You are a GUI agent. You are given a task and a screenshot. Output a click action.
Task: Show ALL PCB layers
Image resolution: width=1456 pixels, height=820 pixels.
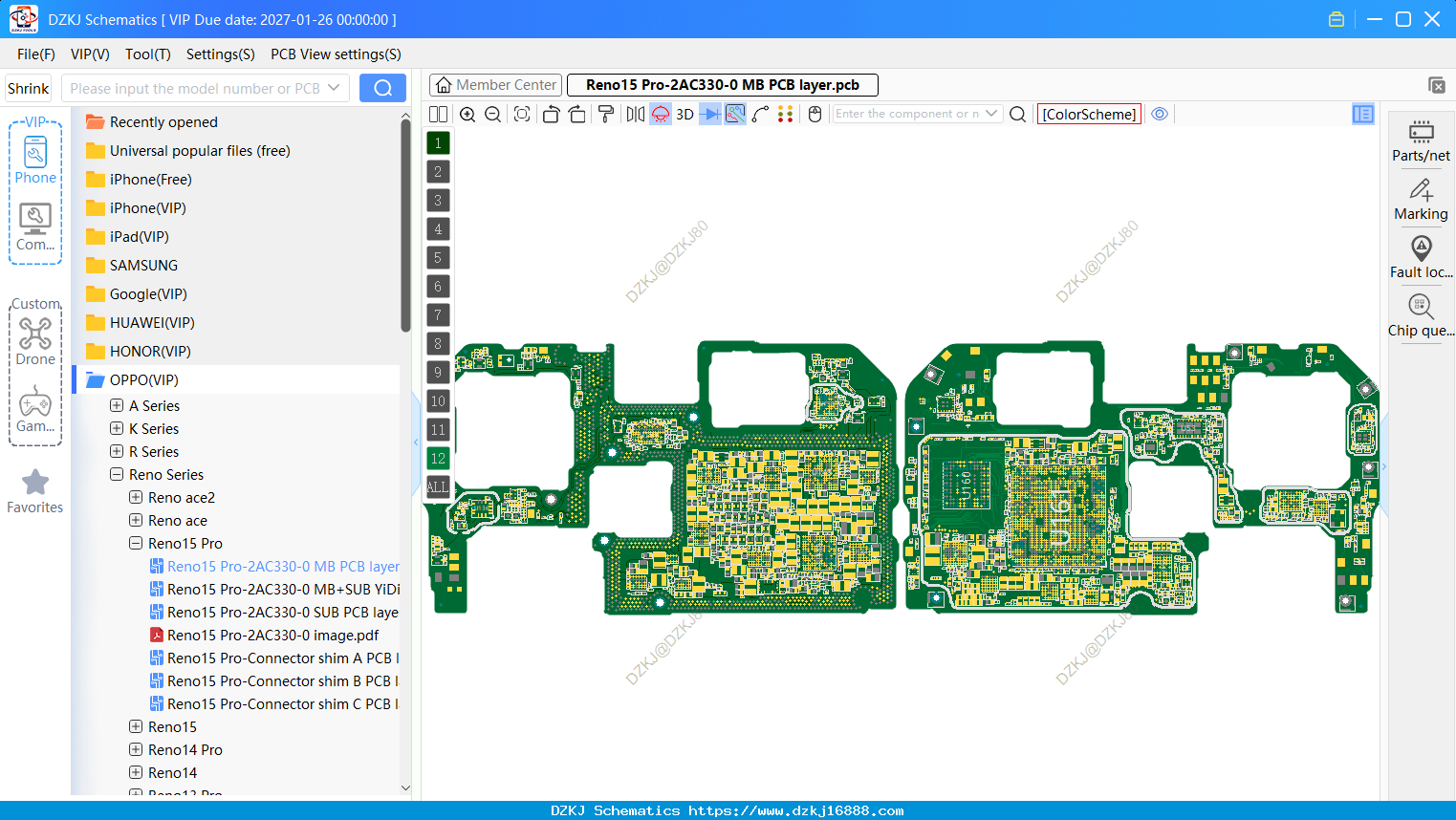(438, 487)
